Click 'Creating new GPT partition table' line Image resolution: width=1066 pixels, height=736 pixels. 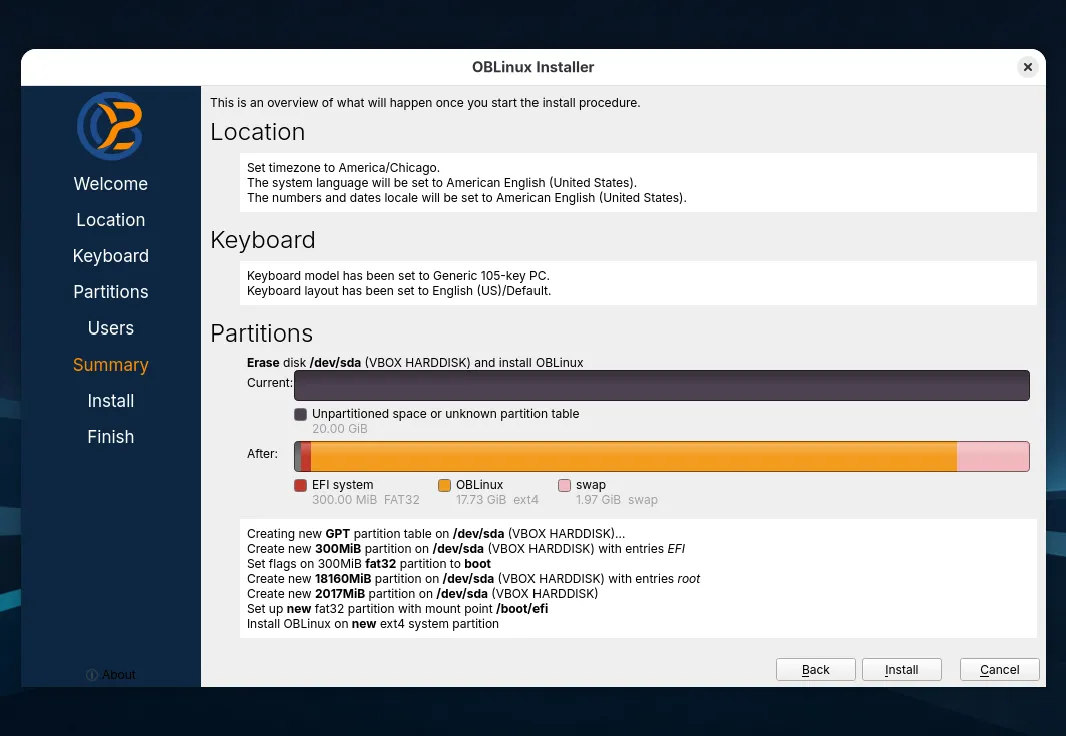click(x=436, y=533)
